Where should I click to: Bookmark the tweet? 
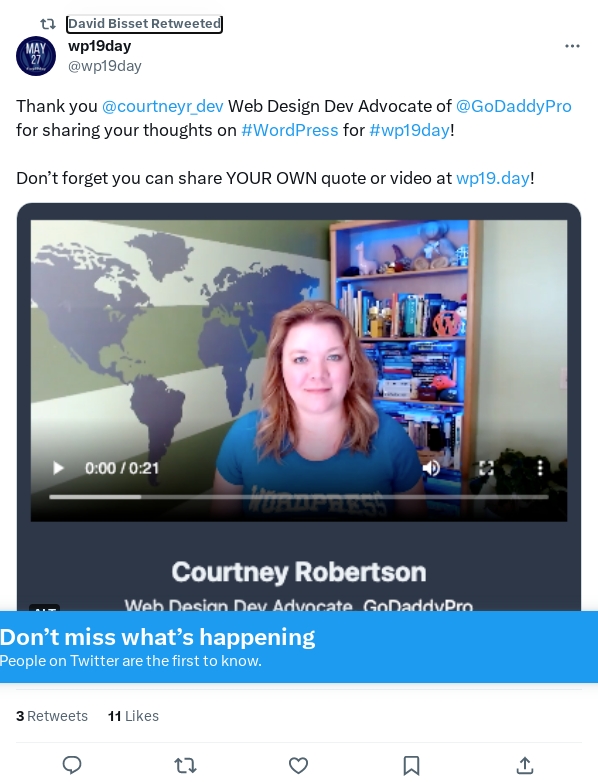pyautogui.click(x=411, y=765)
